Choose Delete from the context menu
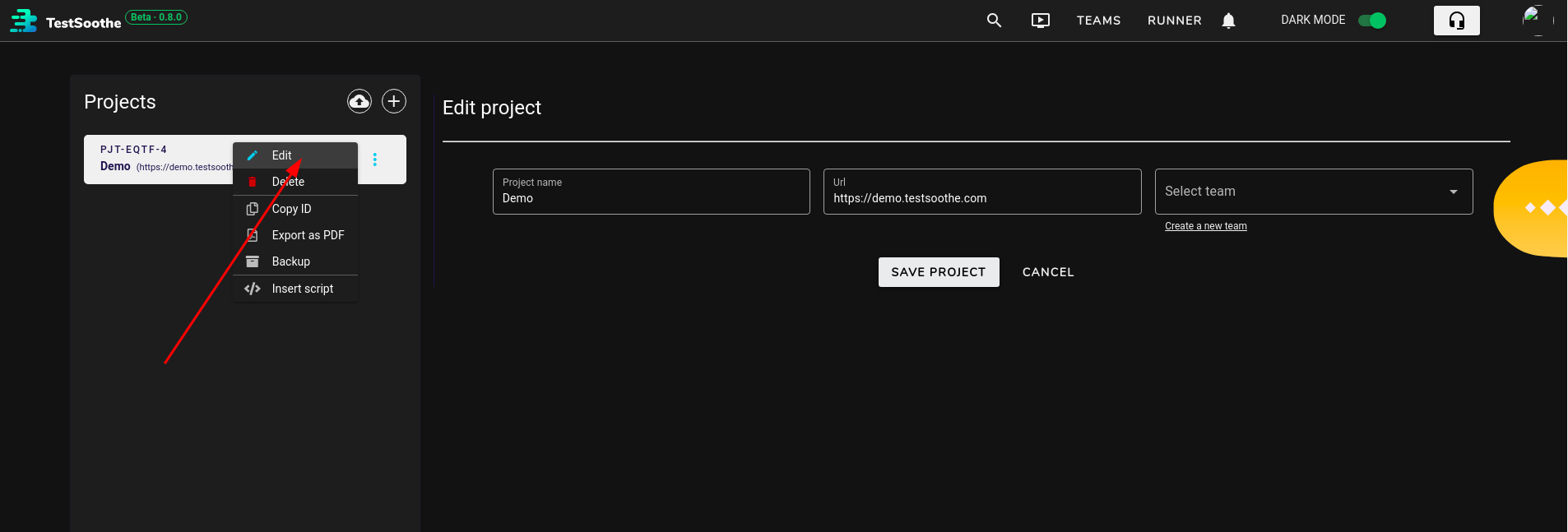 pos(295,182)
